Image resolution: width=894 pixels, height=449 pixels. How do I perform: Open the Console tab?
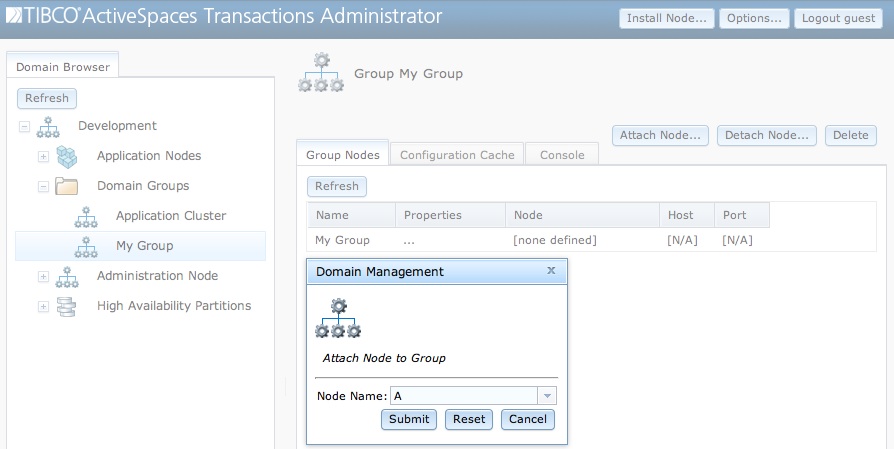[x=562, y=154]
